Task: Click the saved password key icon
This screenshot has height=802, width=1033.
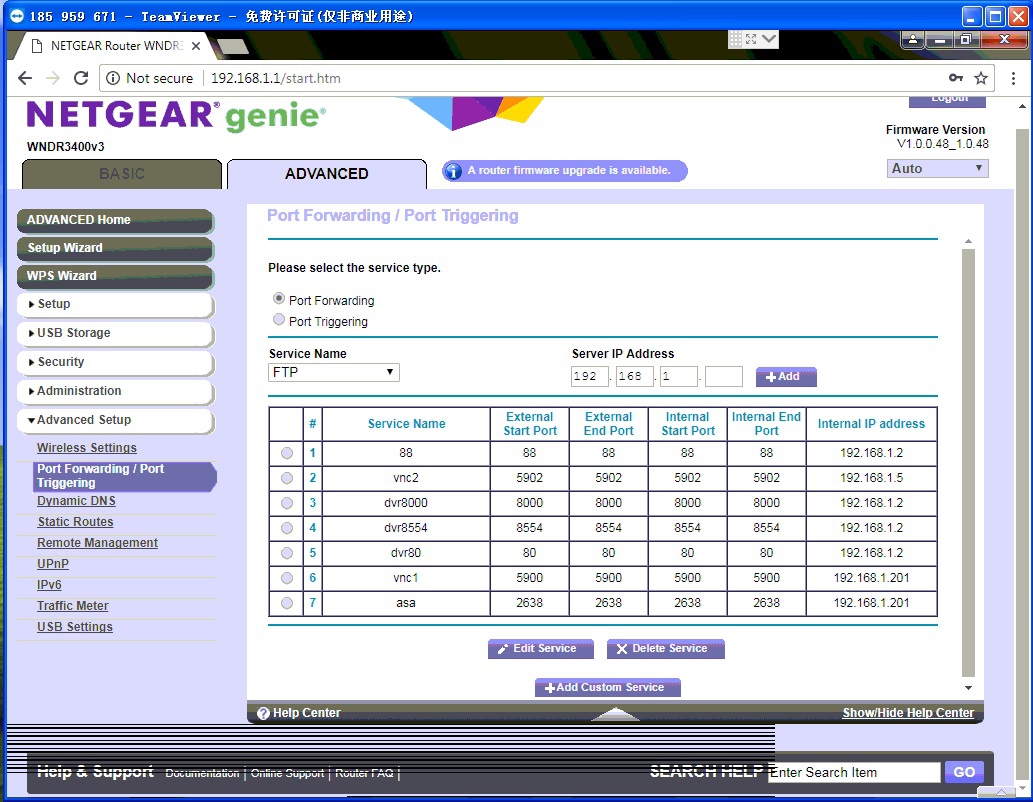Action: pos(956,78)
